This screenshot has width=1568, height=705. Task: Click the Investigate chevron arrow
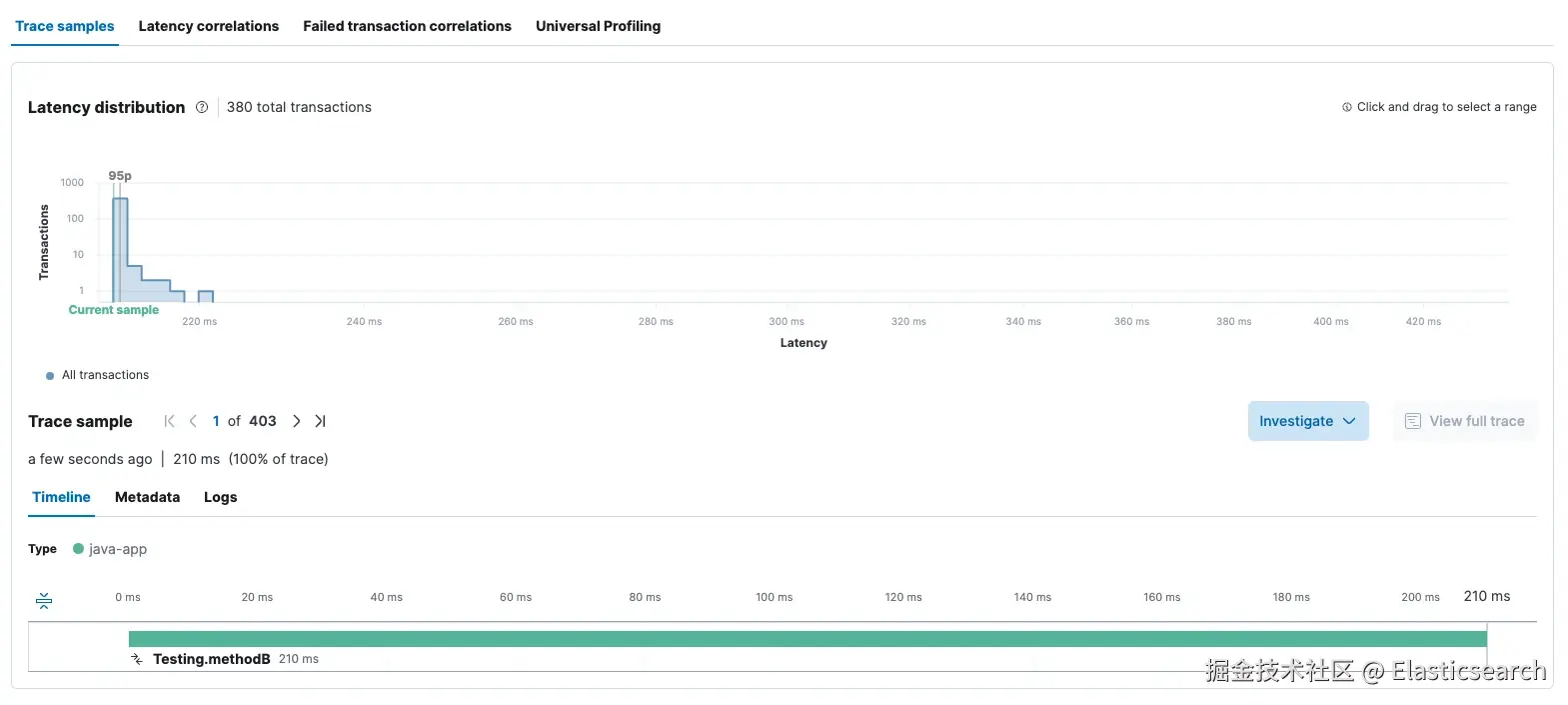[1349, 421]
